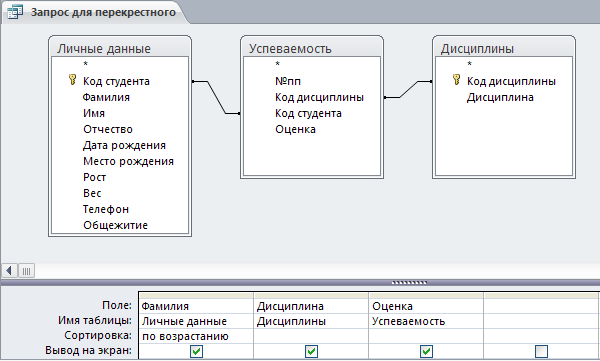Click Дисциплины in Имя таблицы row

[311, 321]
